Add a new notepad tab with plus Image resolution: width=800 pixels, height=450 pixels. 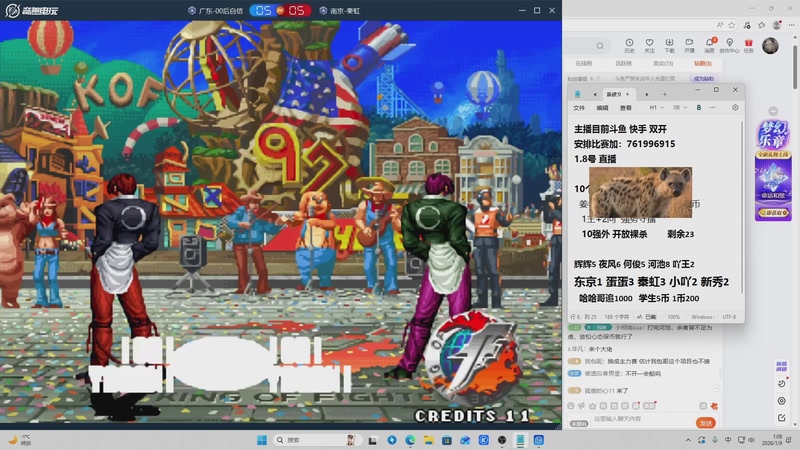[664, 94]
